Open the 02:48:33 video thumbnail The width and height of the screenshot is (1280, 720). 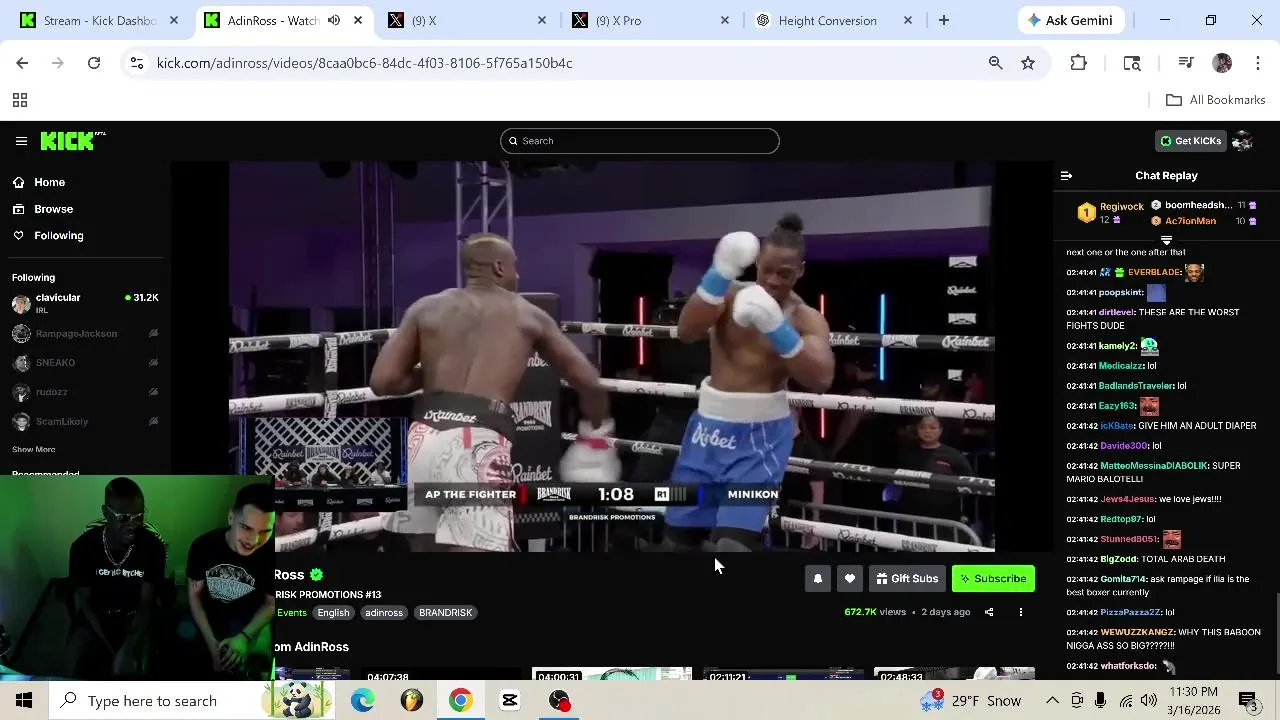[x=954, y=673]
